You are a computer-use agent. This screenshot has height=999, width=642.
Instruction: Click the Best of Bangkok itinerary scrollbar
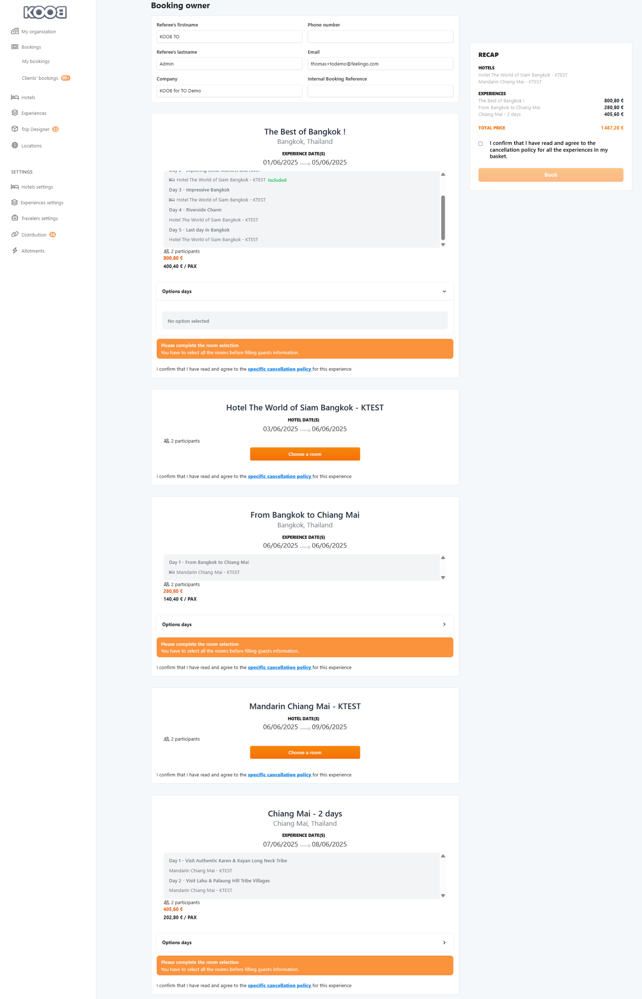(x=443, y=217)
